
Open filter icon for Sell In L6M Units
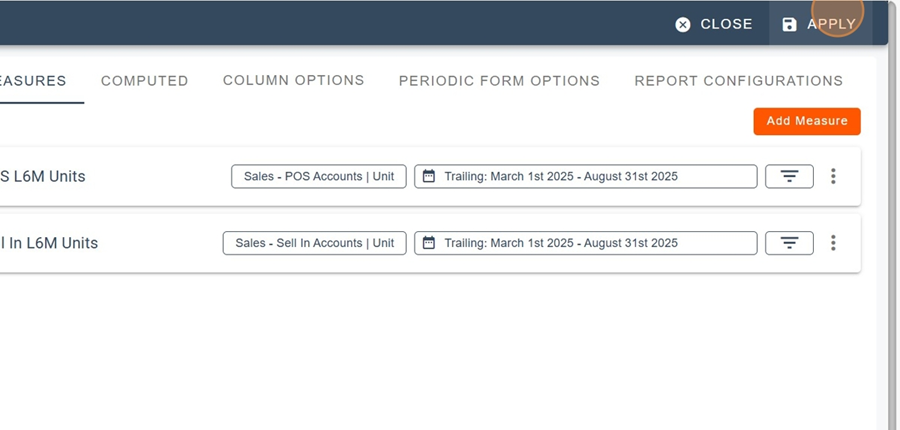789,243
